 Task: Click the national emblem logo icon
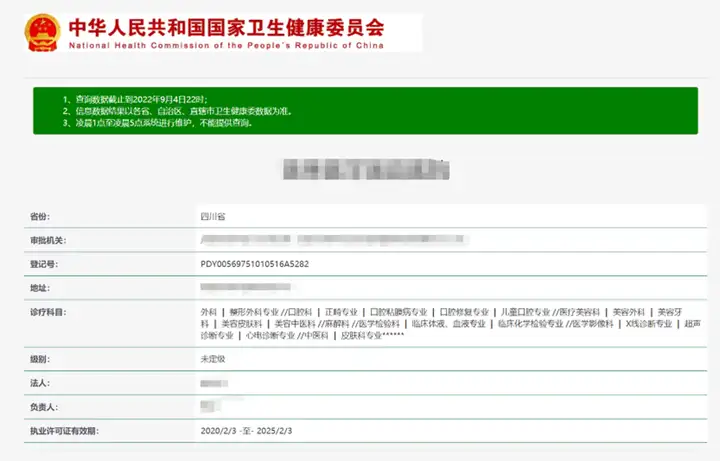click(42, 32)
